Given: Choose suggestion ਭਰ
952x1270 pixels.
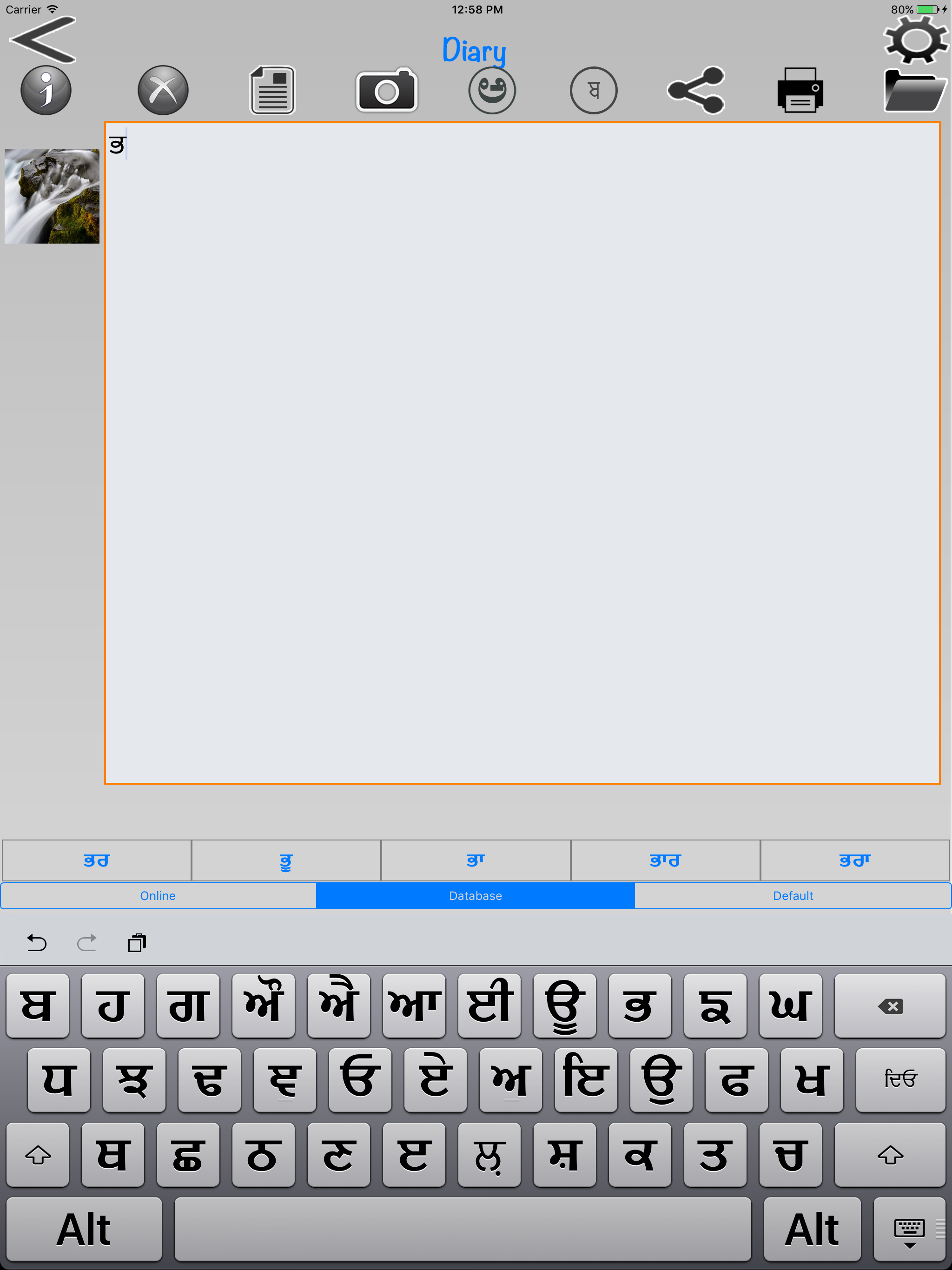Looking at the screenshot, I should pyautogui.click(x=97, y=860).
